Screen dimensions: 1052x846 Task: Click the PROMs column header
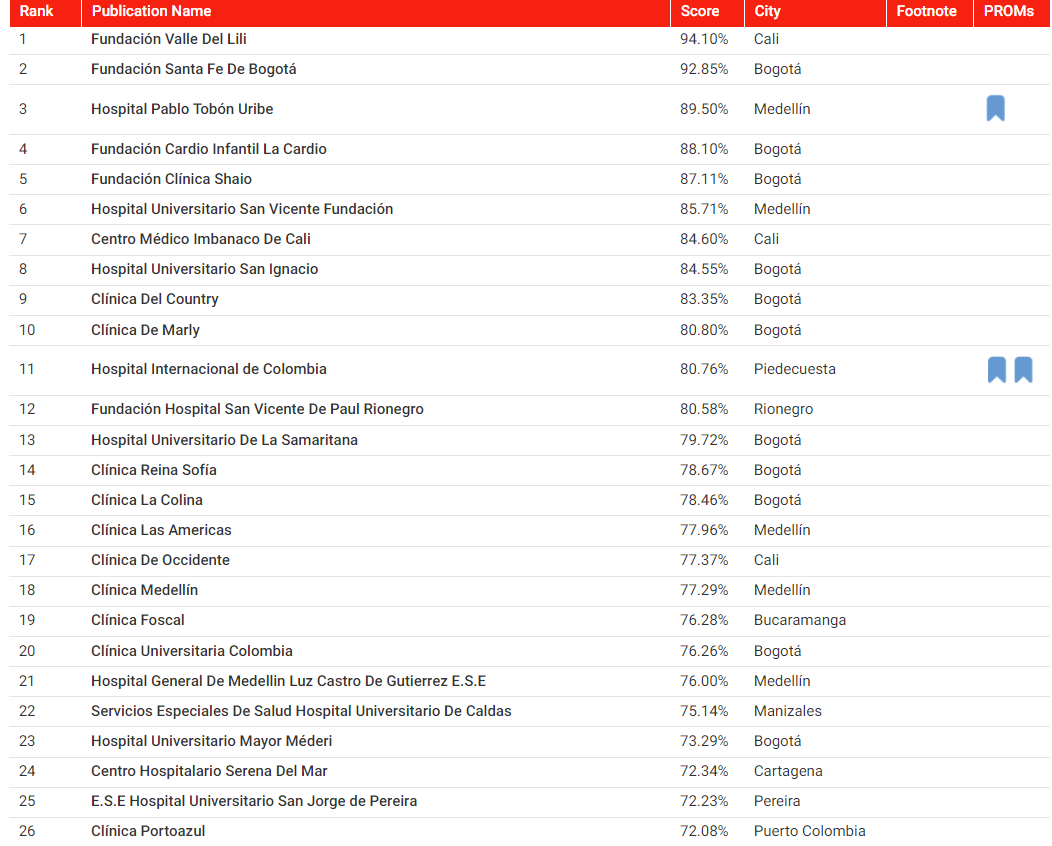[1009, 12]
